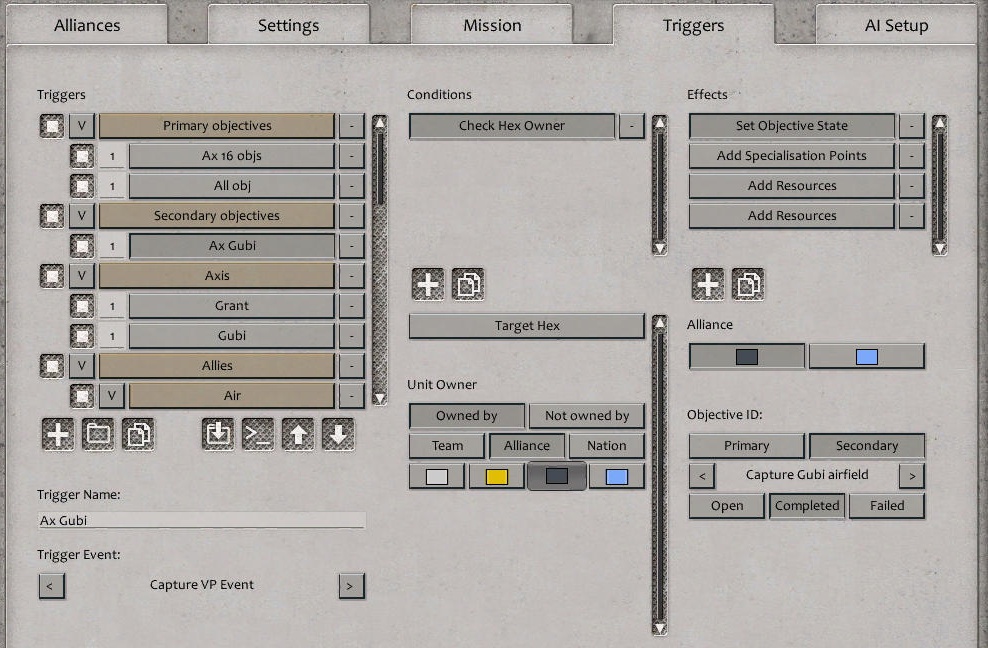Duplicate the selected trigger with the copy icon
The height and width of the screenshot is (648, 988).
tap(138, 434)
